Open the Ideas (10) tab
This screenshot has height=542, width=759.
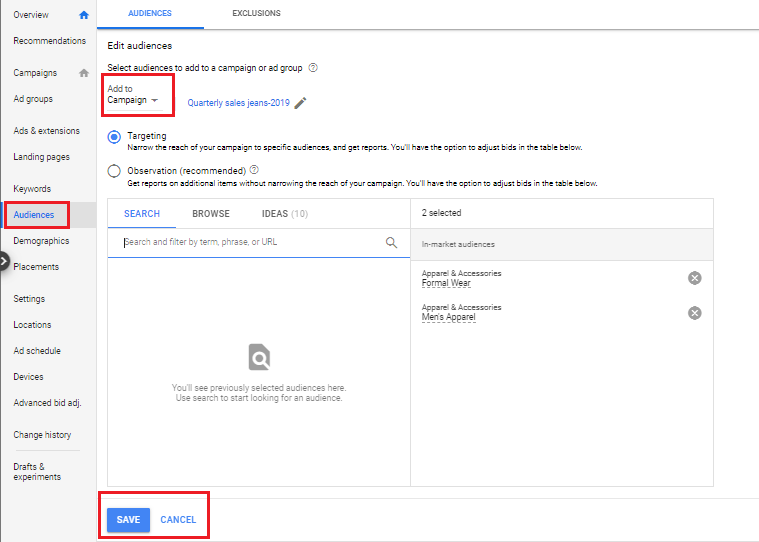coord(285,214)
